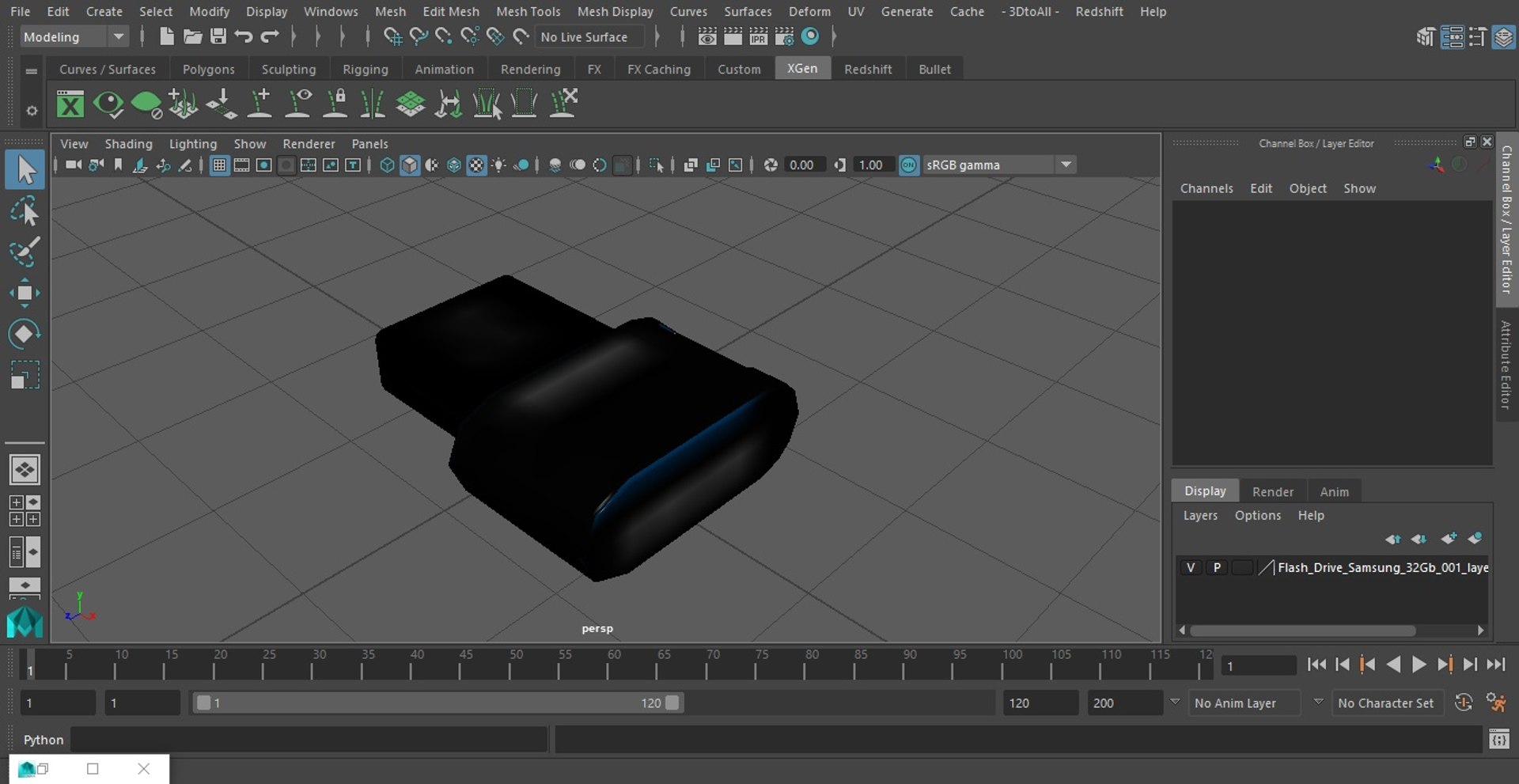Activate the Move tool
Viewport: 1519px width, 784px height.
[x=25, y=293]
